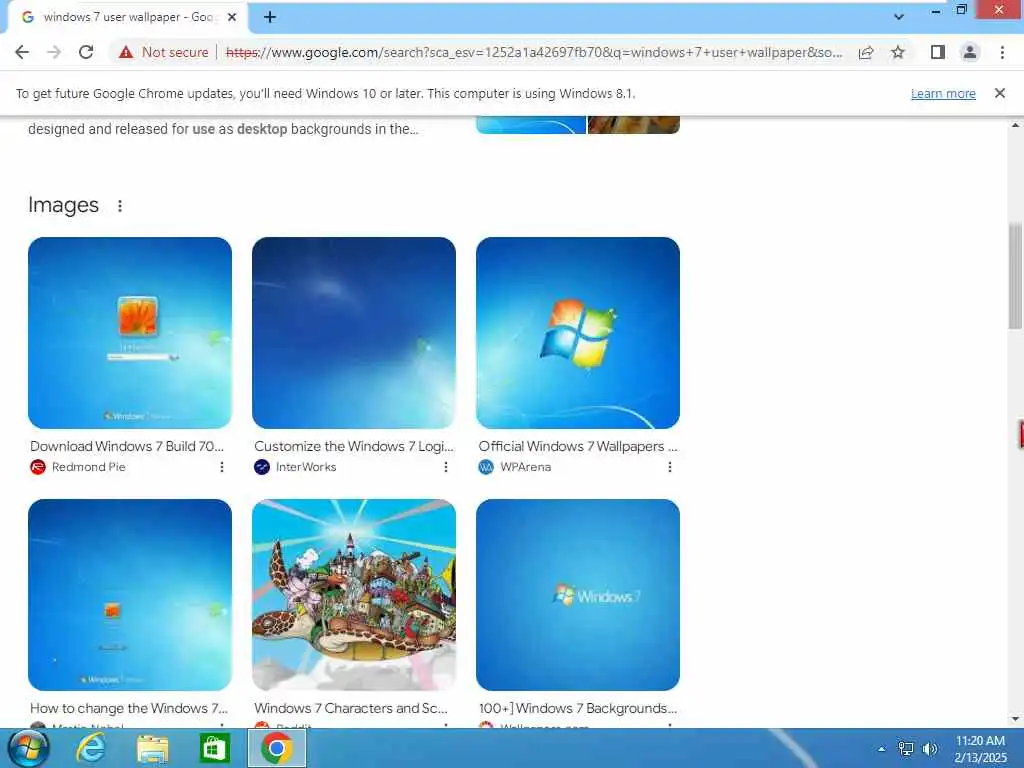Open File Explorer from taskbar
Image resolution: width=1024 pixels, height=768 pixels.
(x=152, y=748)
